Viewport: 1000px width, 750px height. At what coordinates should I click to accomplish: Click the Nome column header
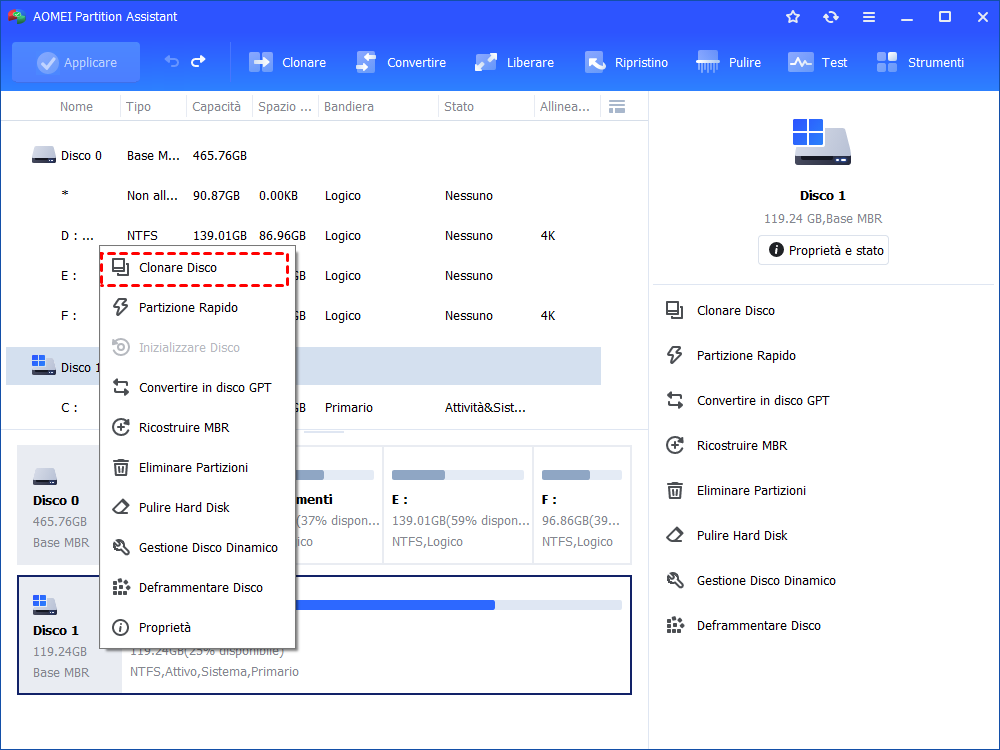(x=76, y=107)
